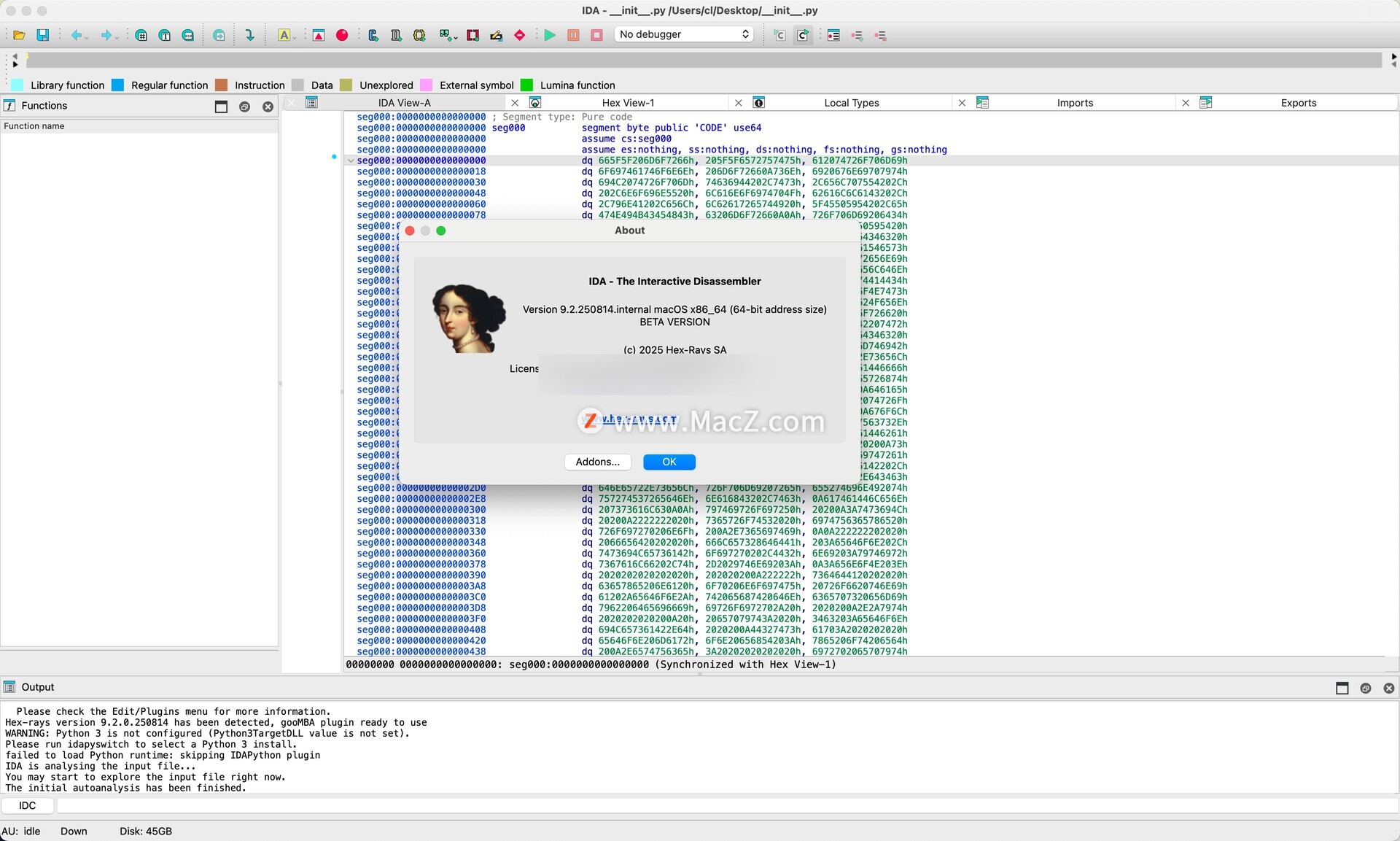
Task: Open dropdown arrow next to forward arrow
Action: pyautogui.click(x=117, y=36)
